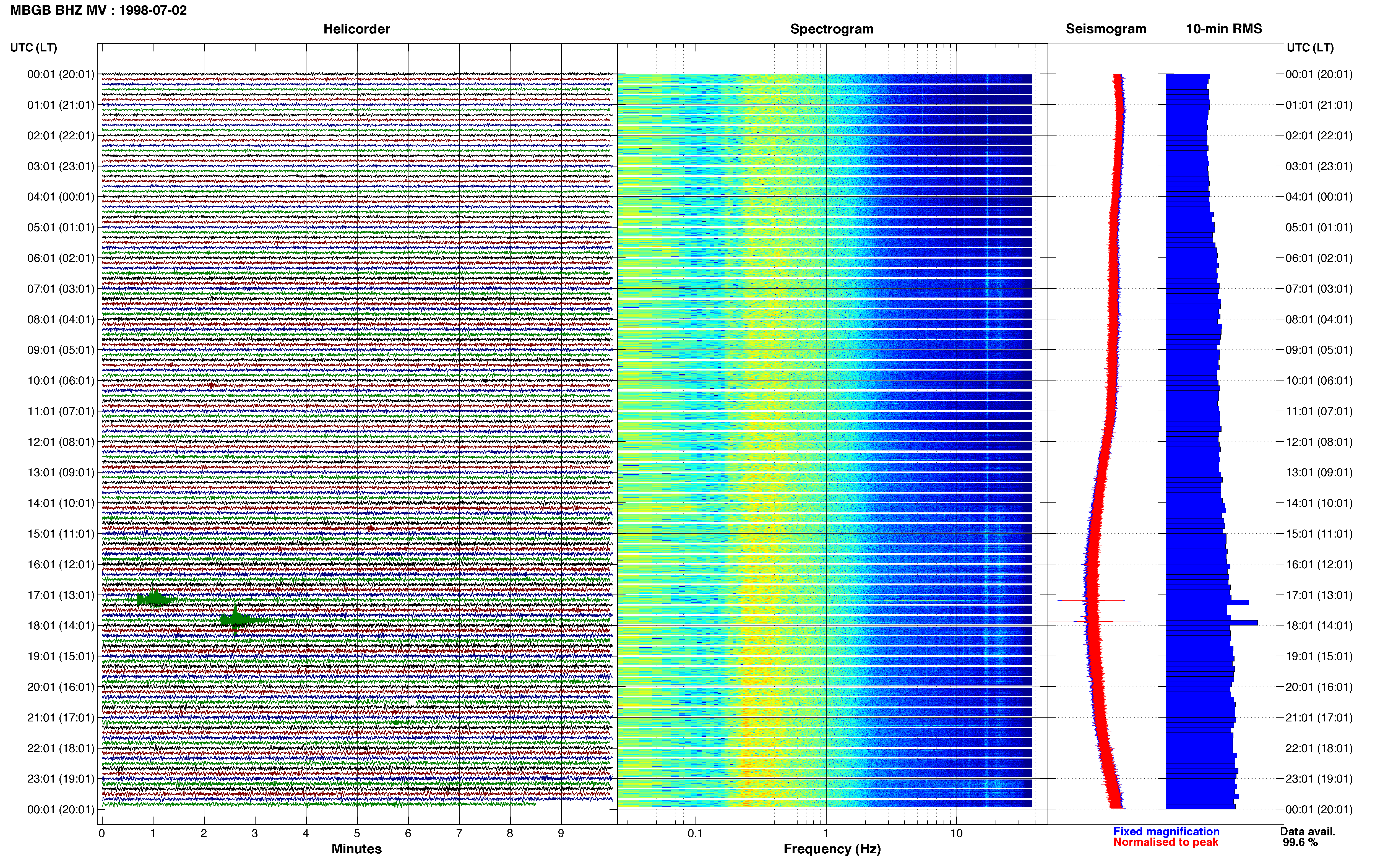Click left time label 11:01 (07:01)
Image resolution: width=1388 pixels, height=868 pixels.
pos(60,411)
